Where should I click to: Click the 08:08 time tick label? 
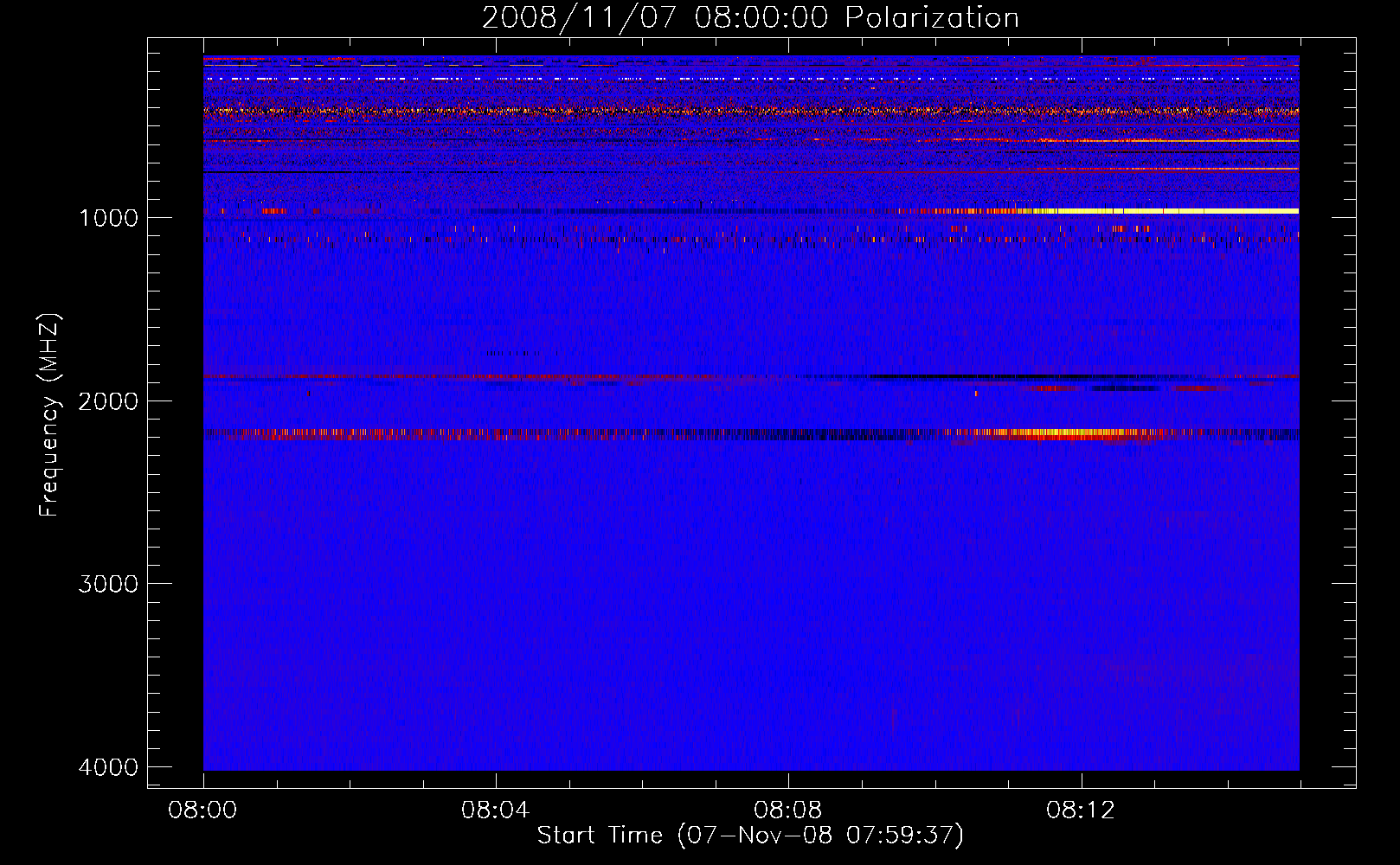coord(788,811)
